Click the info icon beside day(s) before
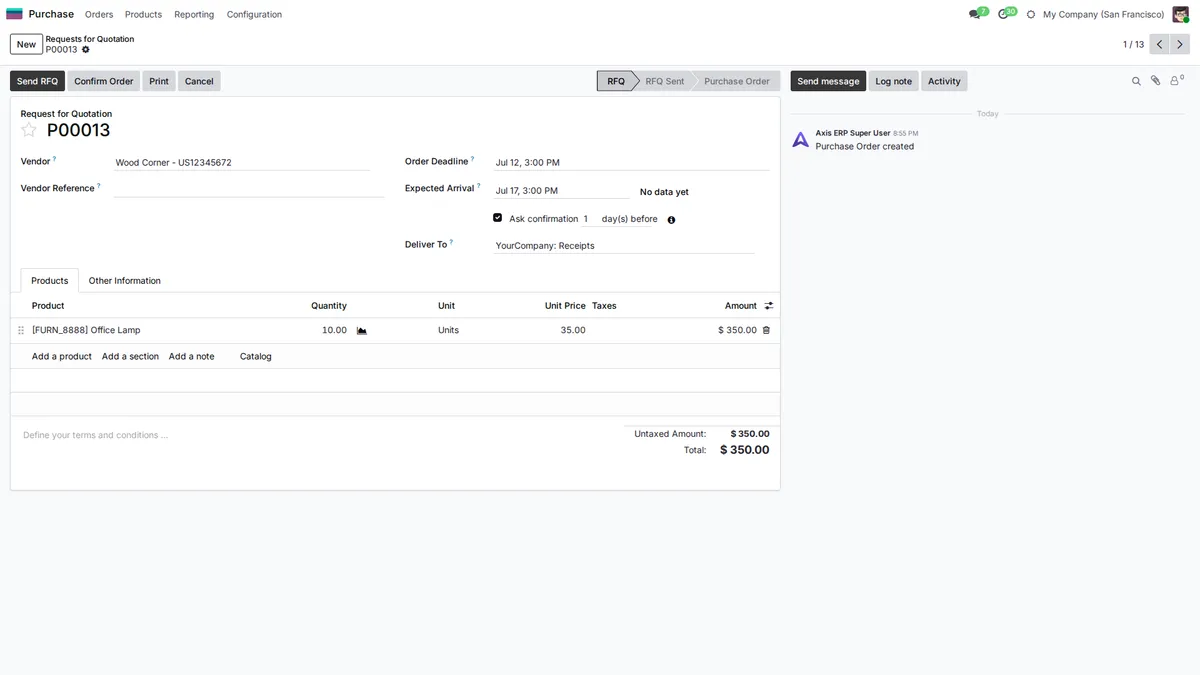The height and width of the screenshot is (675, 1200). (671, 220)
